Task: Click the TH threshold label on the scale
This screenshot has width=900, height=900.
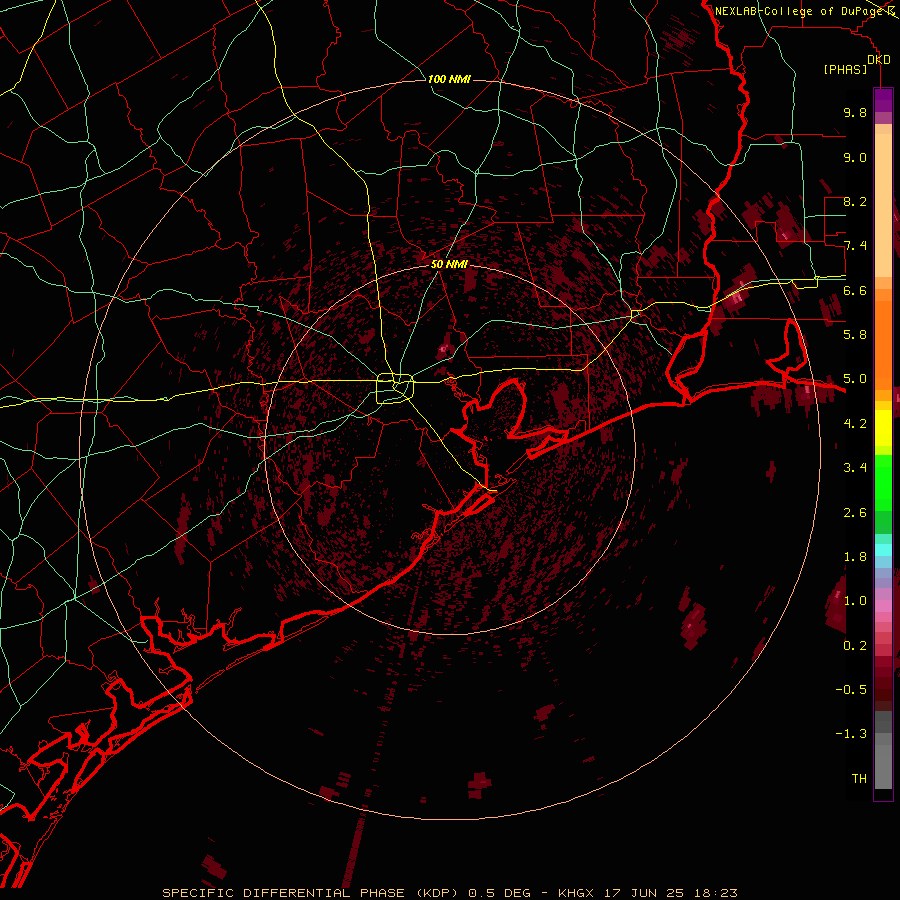Action: (x=859, y=779)
